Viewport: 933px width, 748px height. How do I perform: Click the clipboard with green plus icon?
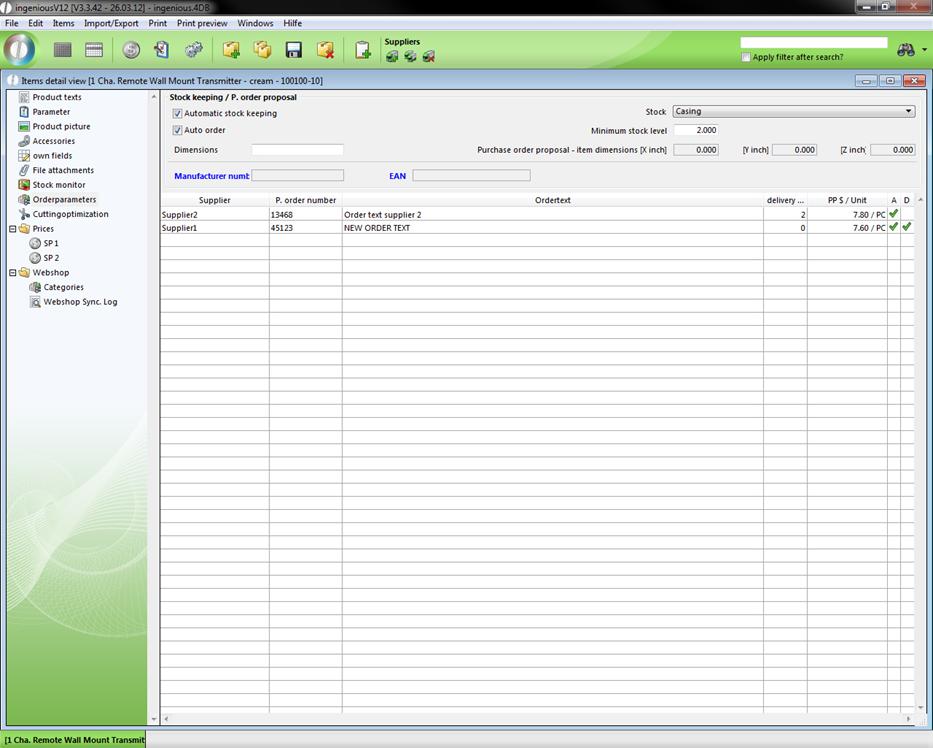pos(363,50)
